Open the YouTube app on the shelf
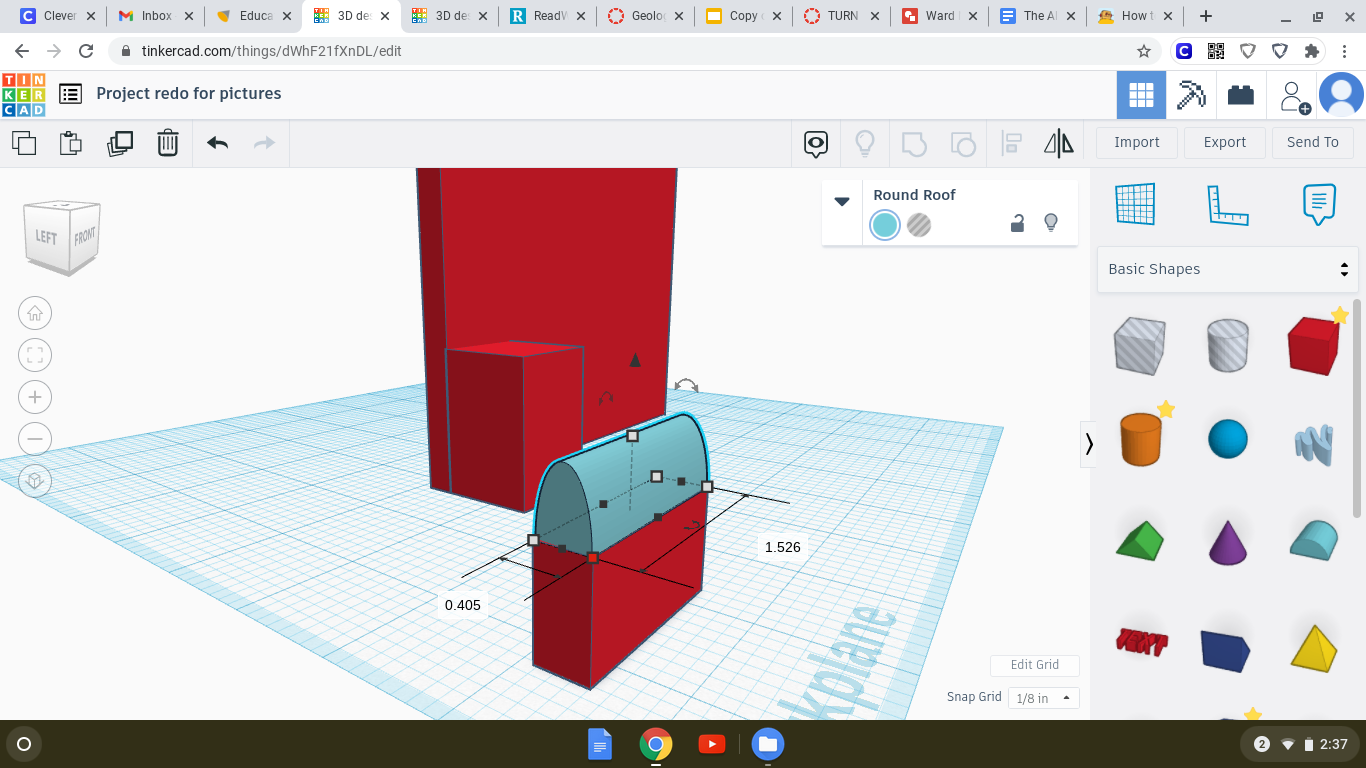 (x=712, y=744)
